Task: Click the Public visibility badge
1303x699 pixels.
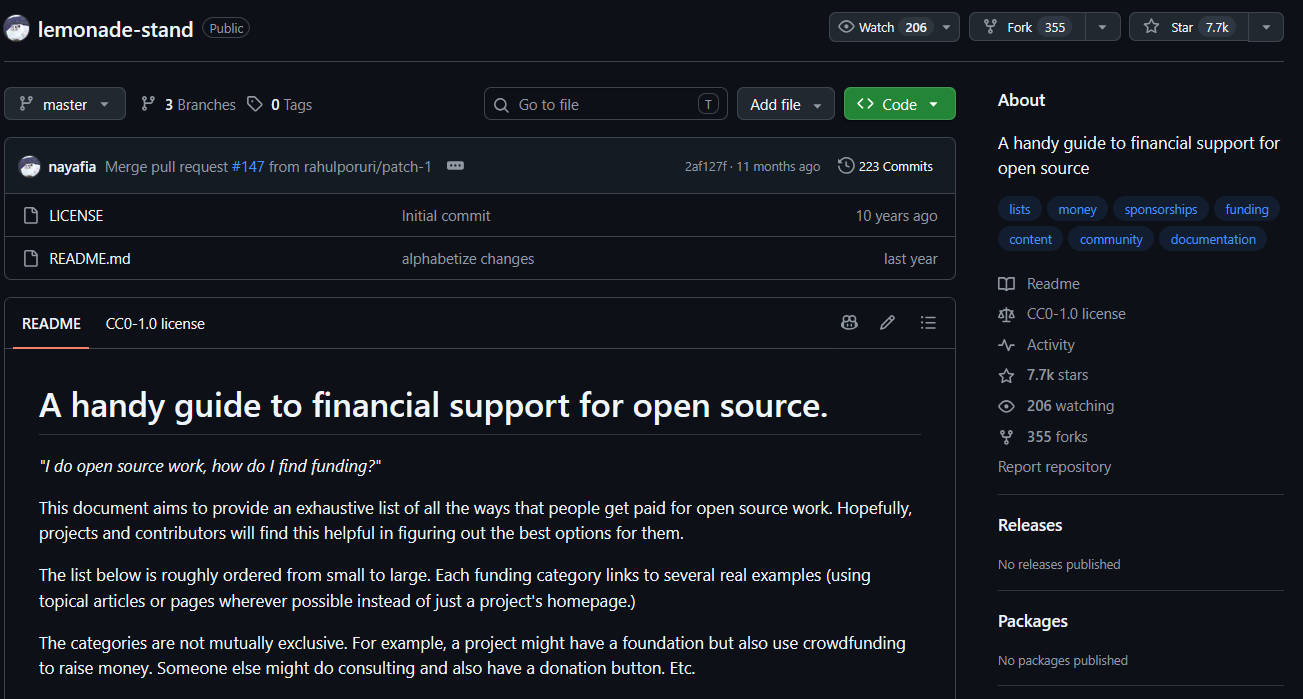Action: coord(226,28)
